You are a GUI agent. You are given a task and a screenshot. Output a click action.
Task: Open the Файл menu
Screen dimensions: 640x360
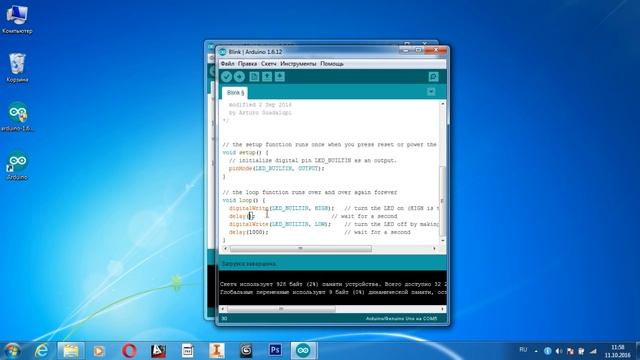tap(227, 64)
